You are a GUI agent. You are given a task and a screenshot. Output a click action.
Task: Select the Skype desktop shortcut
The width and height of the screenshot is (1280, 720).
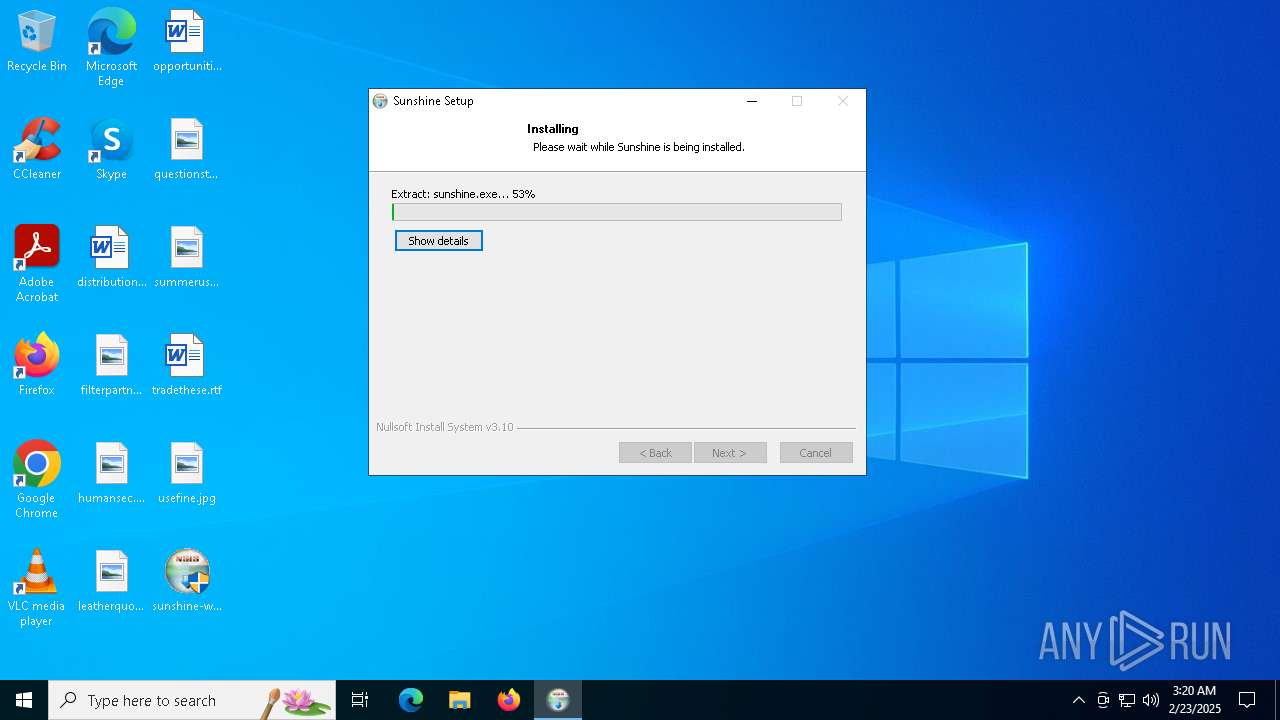tap(111, 150)
